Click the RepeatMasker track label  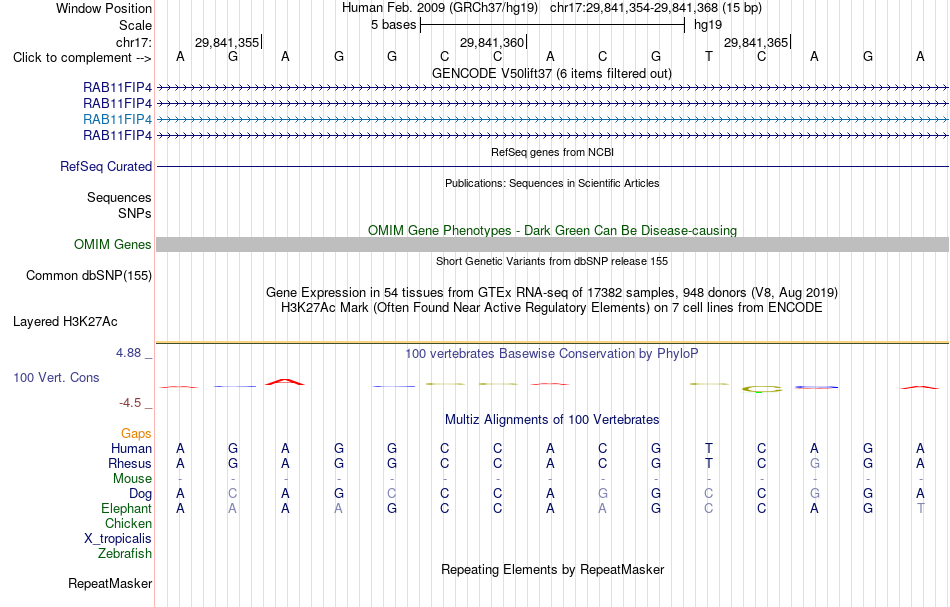coord(110,584)
